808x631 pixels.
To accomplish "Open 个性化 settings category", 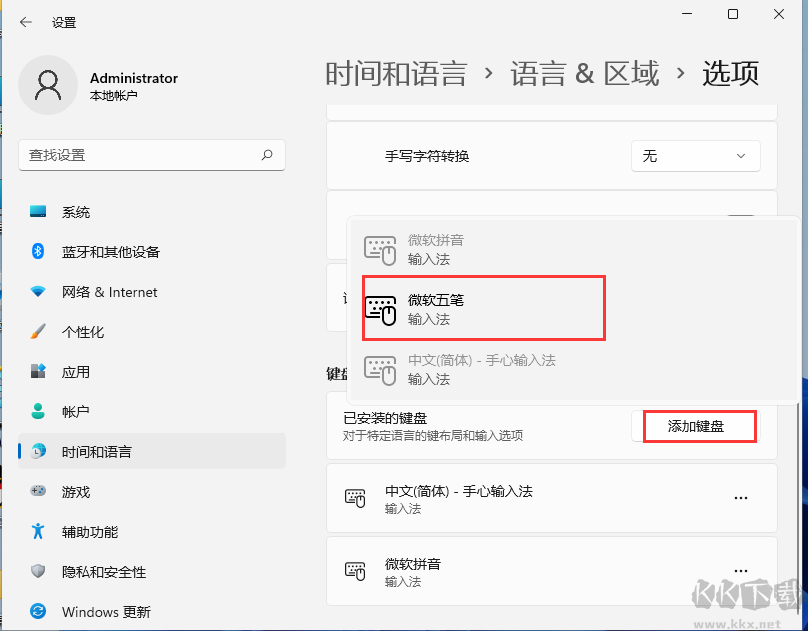I will coord(152,332).
